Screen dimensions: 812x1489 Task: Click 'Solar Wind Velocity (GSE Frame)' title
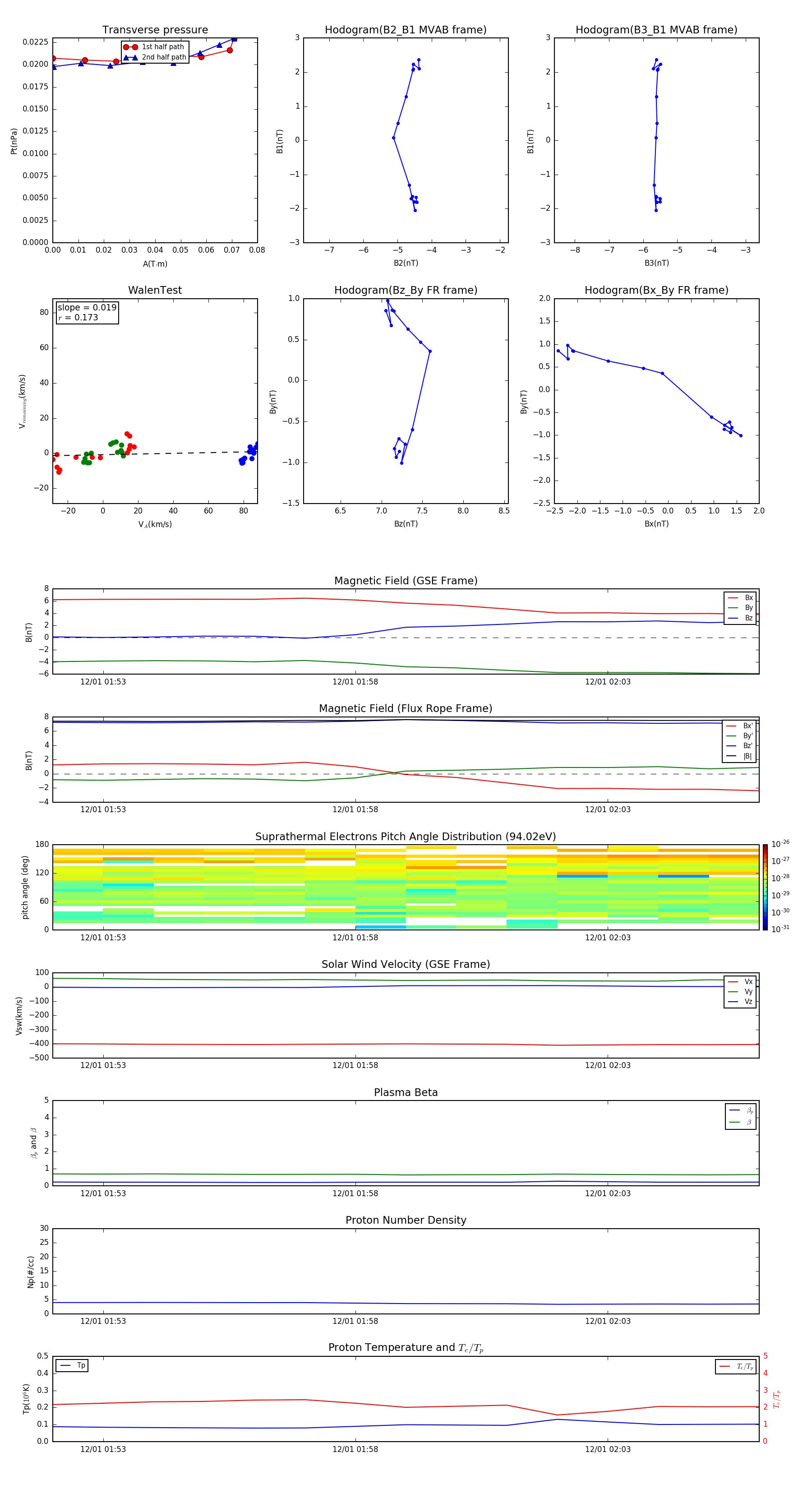(x=406, y=965)
